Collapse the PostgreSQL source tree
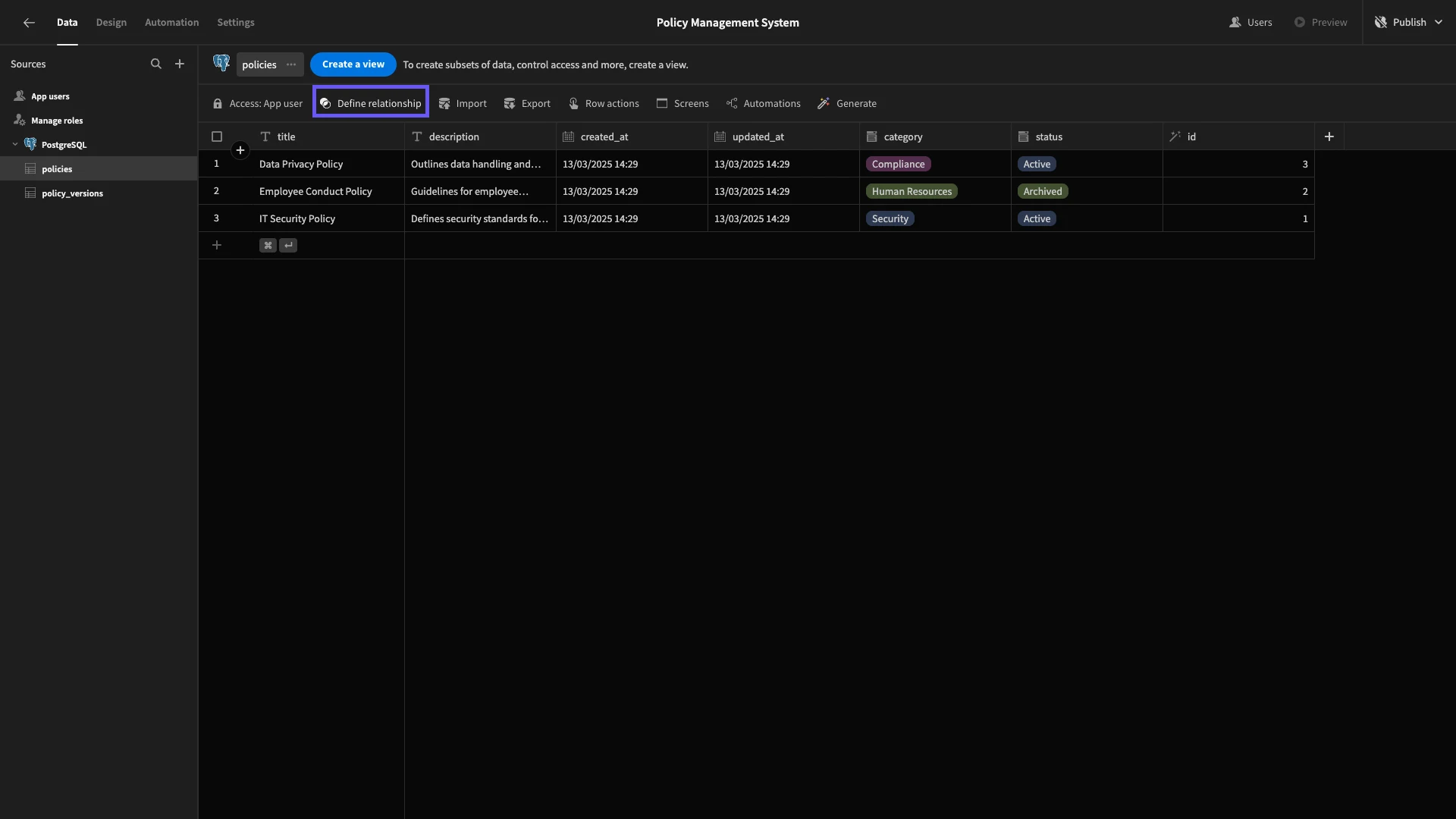1456x819 pixels. click(15, 145)
